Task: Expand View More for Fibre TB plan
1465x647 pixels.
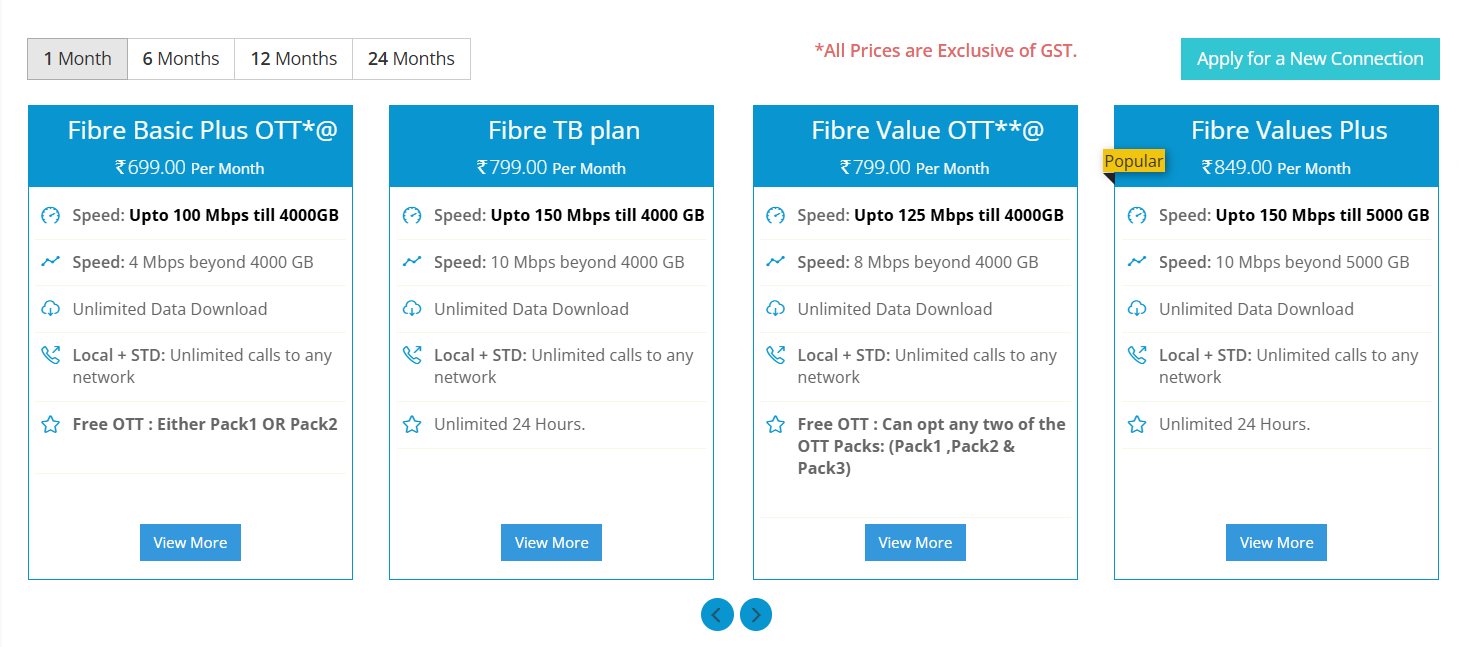Action: click(x=551, y=543)
